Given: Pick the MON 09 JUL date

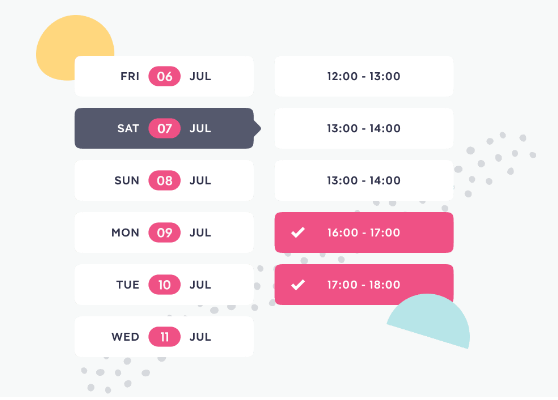Looking at the screenshot, I should point(164,232).
